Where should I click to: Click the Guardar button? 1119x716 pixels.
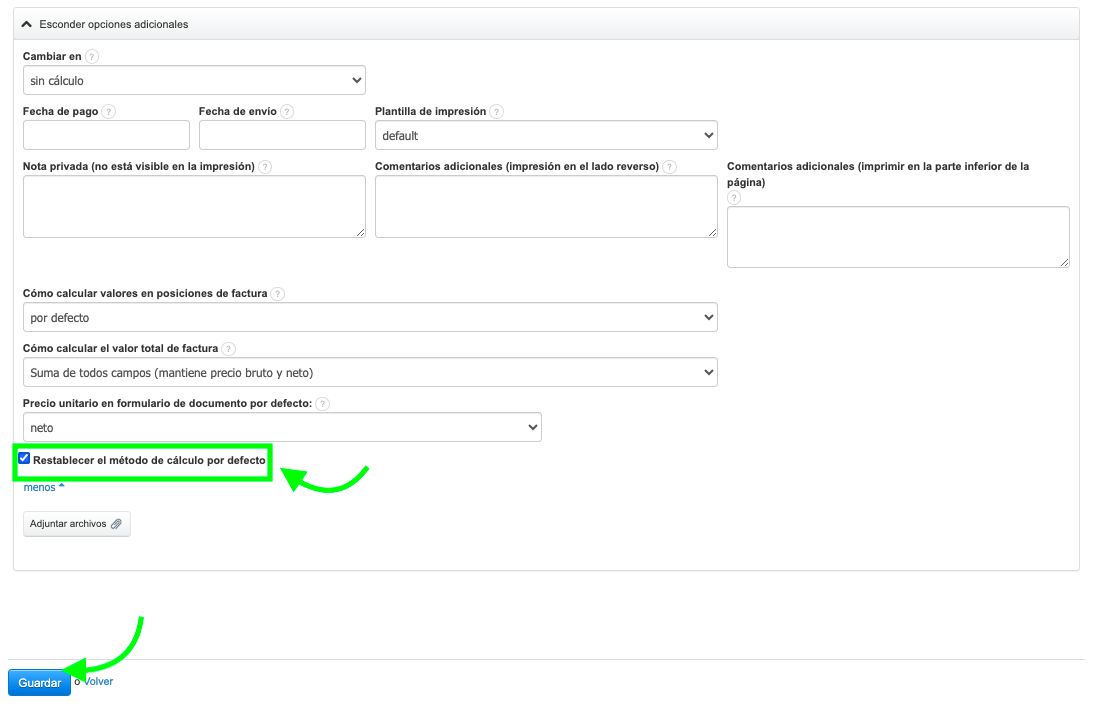[x=40, y=682]
